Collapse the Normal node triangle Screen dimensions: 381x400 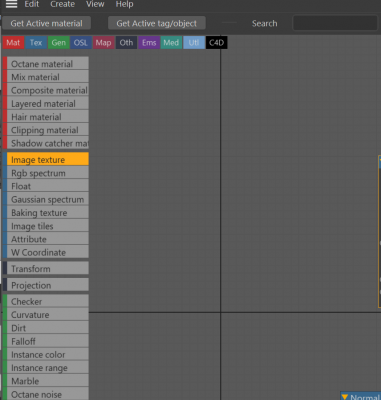pos(345,396)
